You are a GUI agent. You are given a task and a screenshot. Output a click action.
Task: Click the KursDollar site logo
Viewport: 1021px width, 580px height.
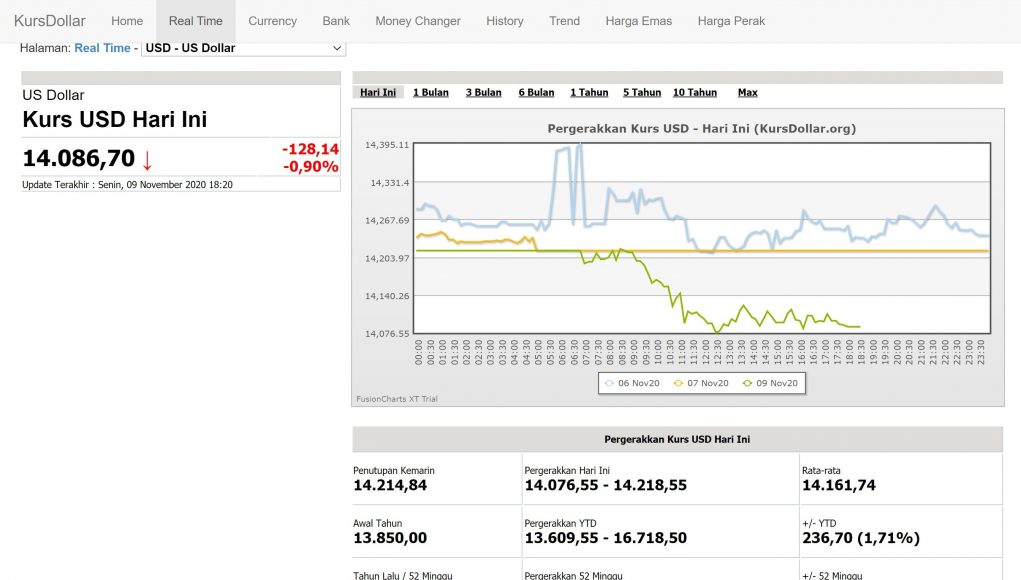coord(50,21)
